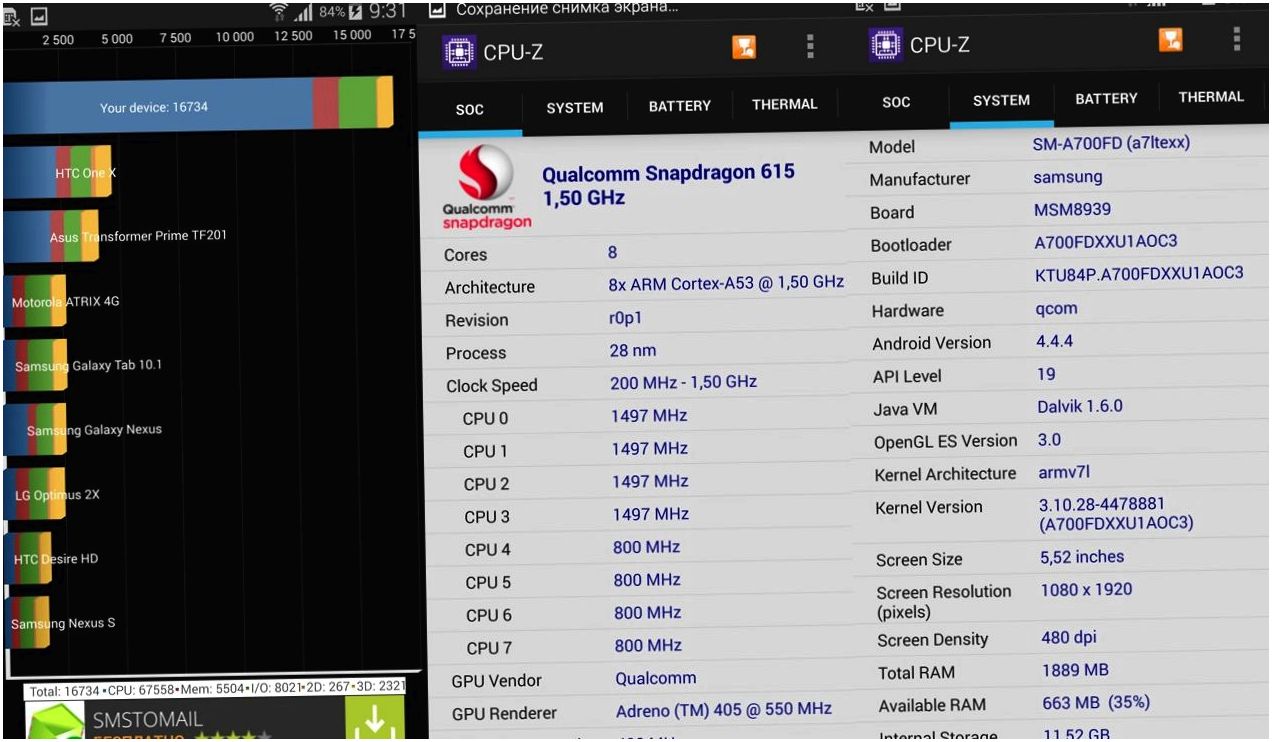Tap Hardware value 'qcom'
The width and height of the screenshot is (1272, 742).
1057,309
